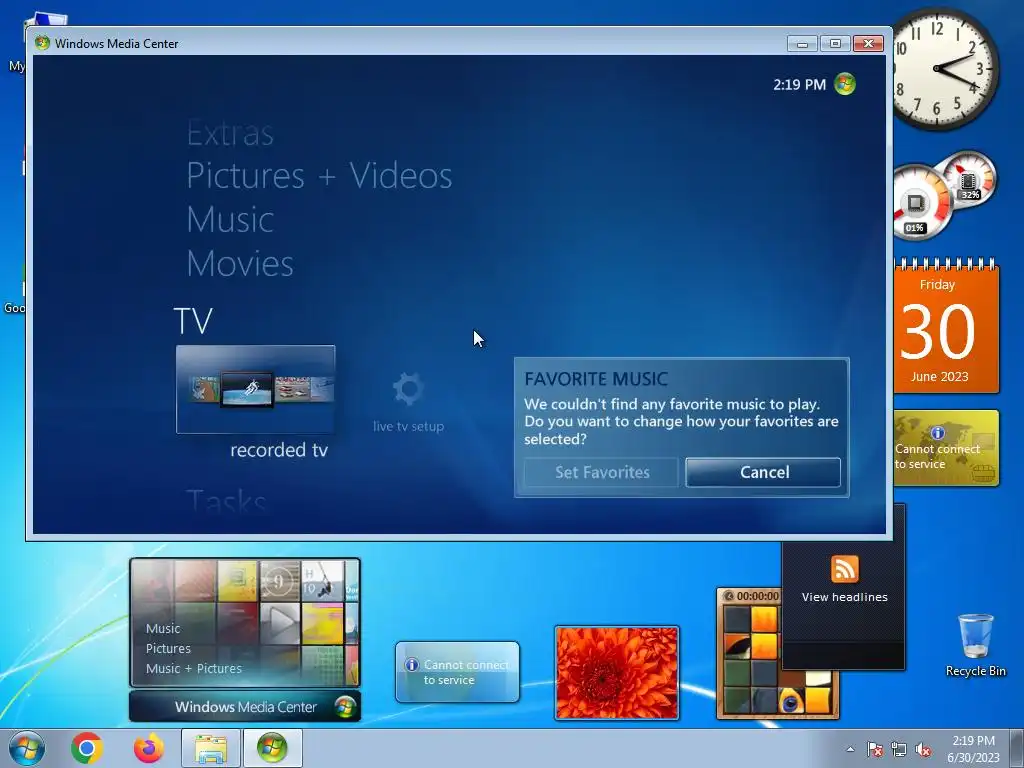Select Pictures in the Media Center gadget

coord(168,648)
